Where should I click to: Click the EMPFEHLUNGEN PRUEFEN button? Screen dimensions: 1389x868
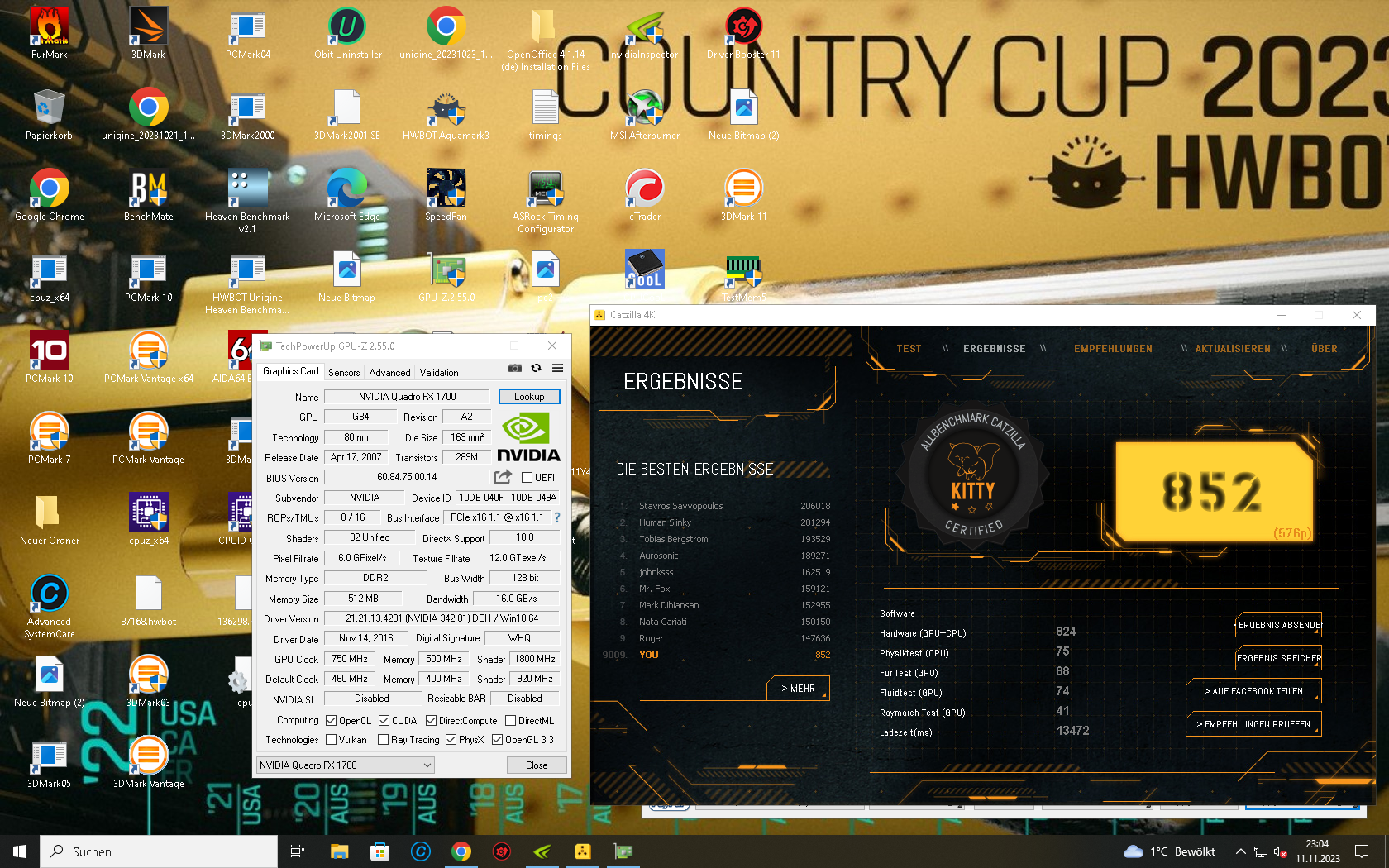tap(1253, 724)
